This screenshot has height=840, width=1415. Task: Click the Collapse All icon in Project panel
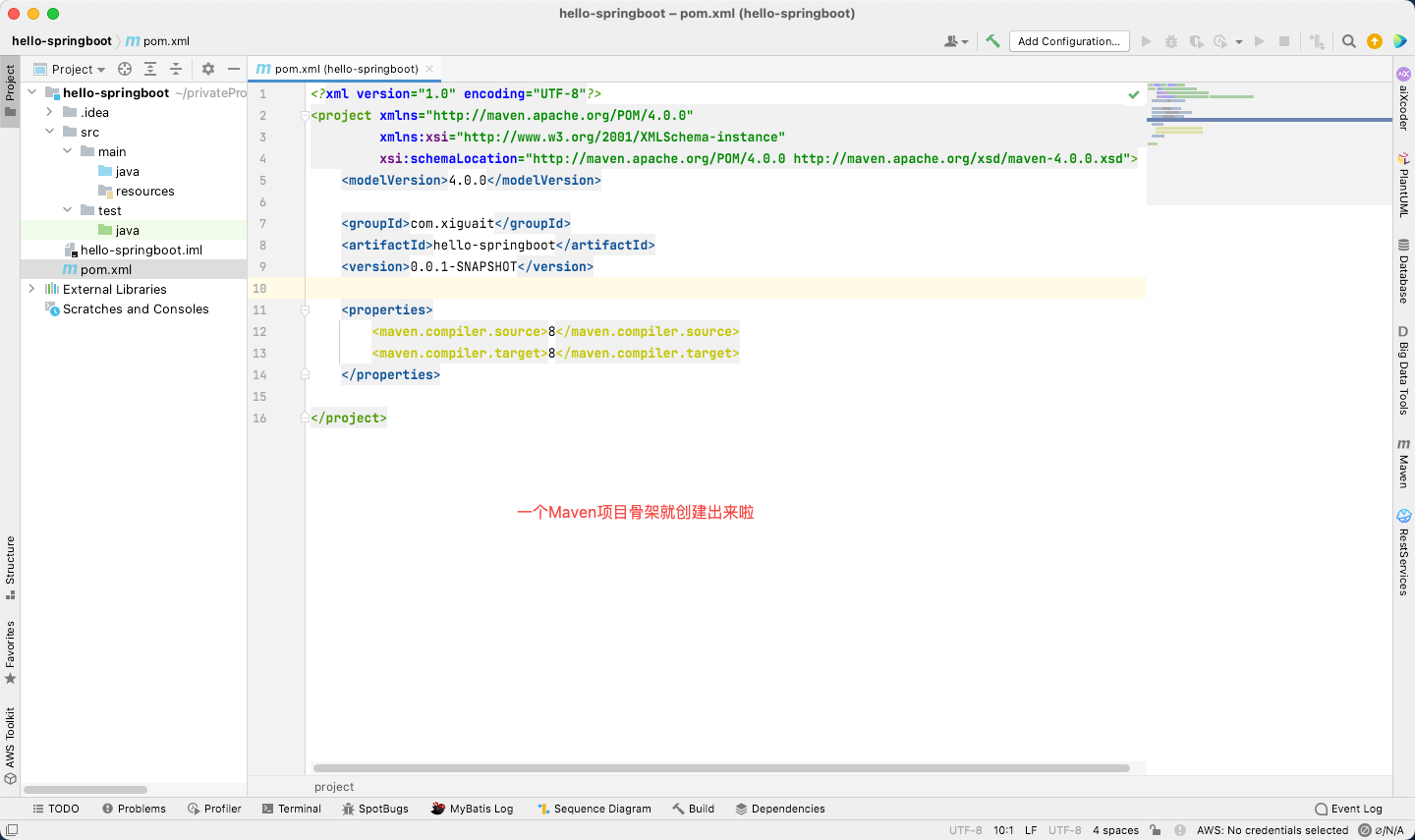click(x=176, y=69)
